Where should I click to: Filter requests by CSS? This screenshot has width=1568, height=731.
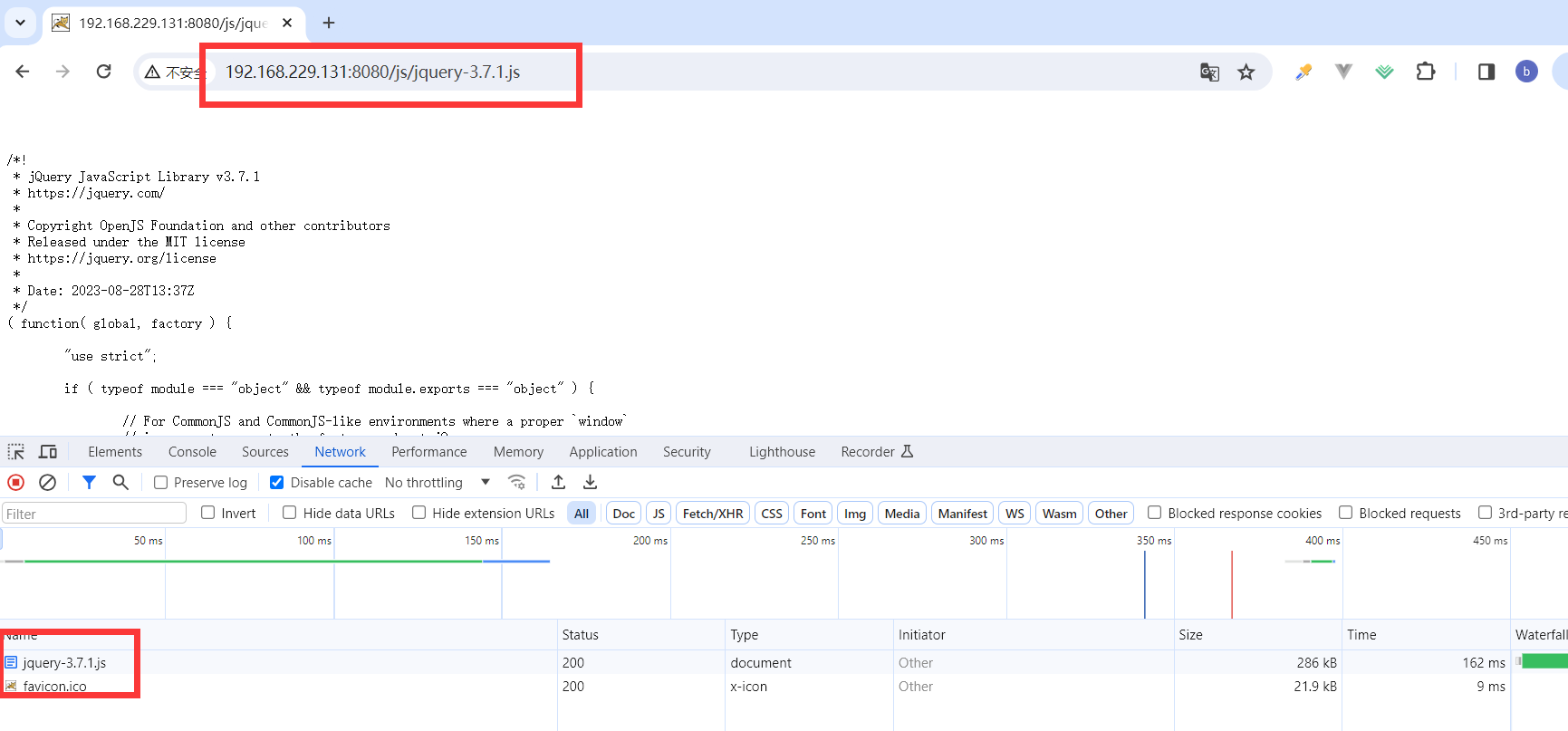pos(772,514)
